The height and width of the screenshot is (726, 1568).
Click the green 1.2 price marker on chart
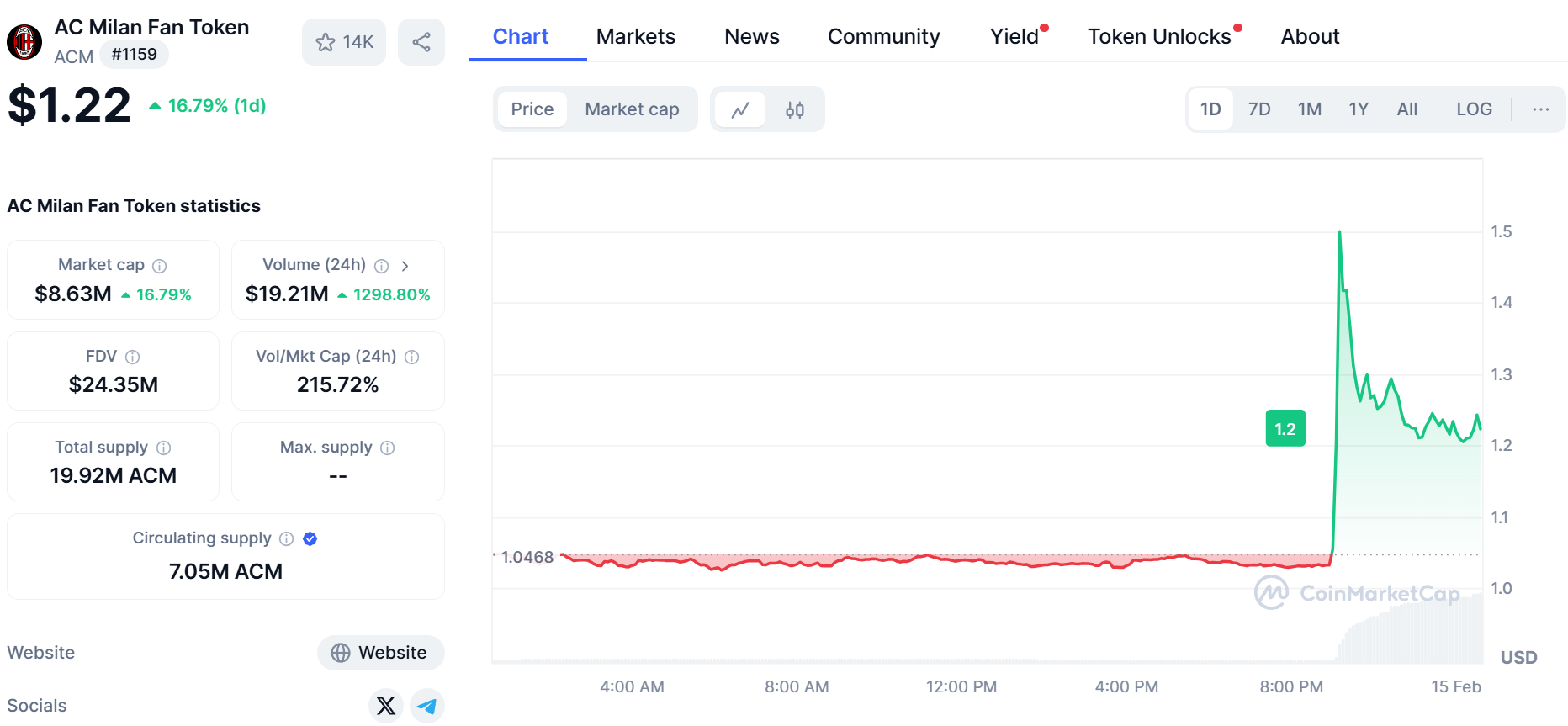pos(1285,429)
